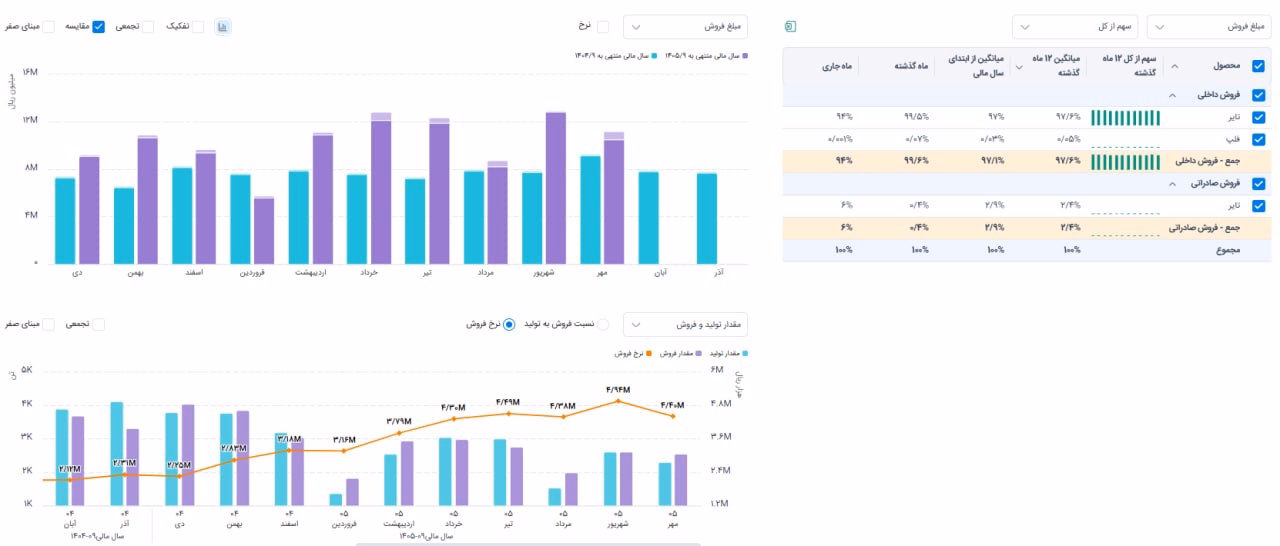Uncheck تایر under فروش داخلی

pos(1258,118)
